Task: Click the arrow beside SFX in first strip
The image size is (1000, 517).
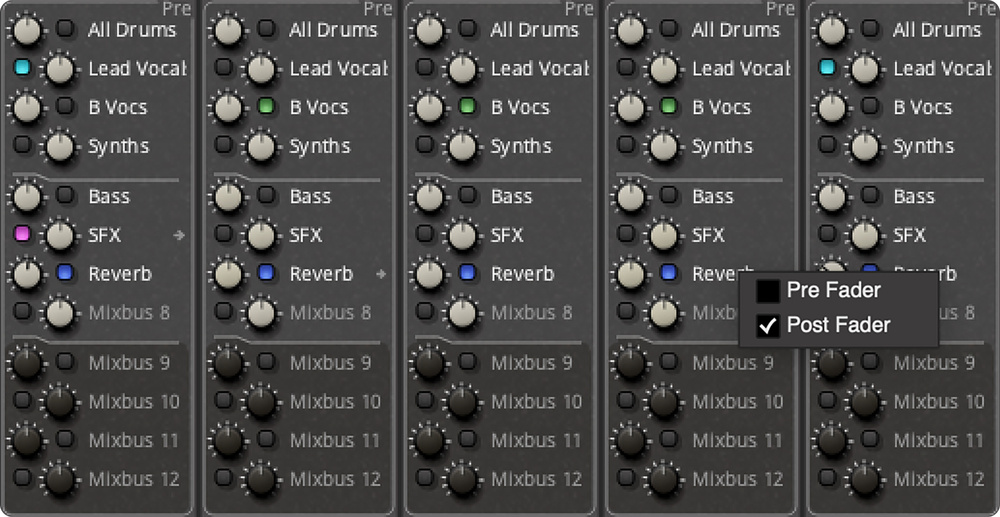Action: 179,236
